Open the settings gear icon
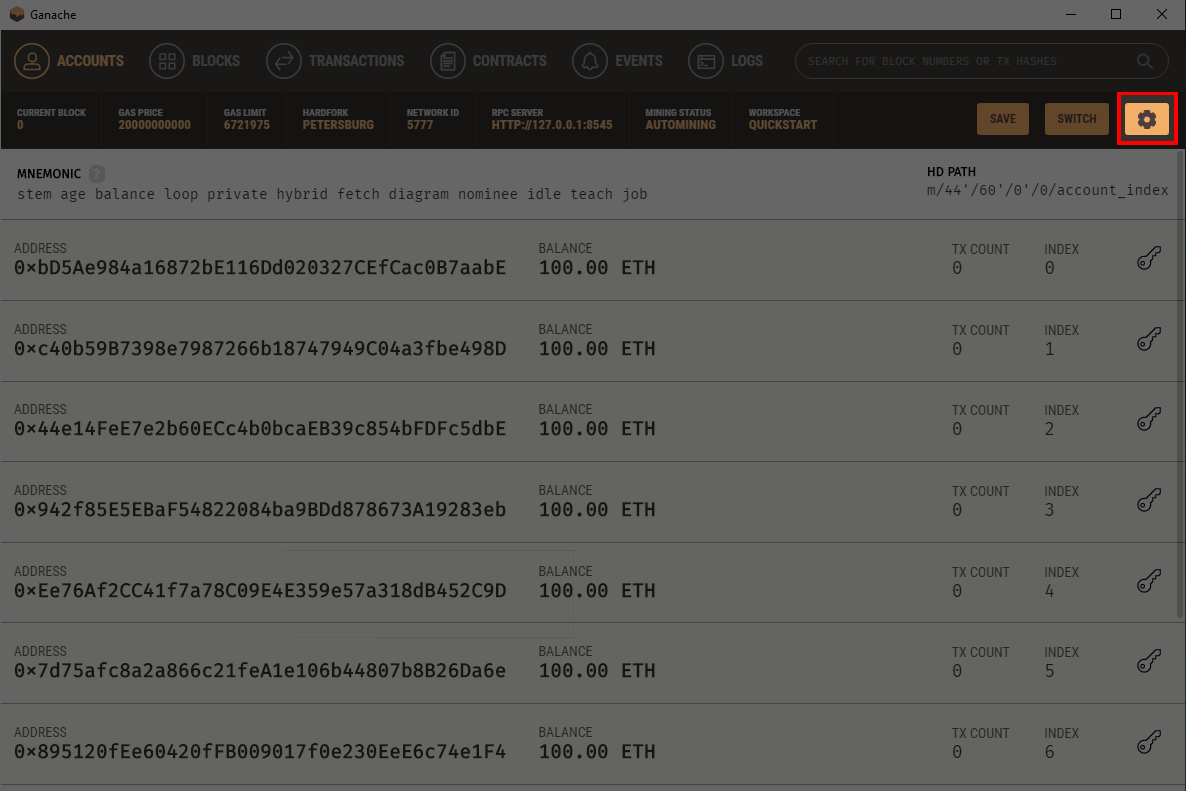Image resolution: width=1186 pixels, height=791 pixels. tap(1147, 119)
